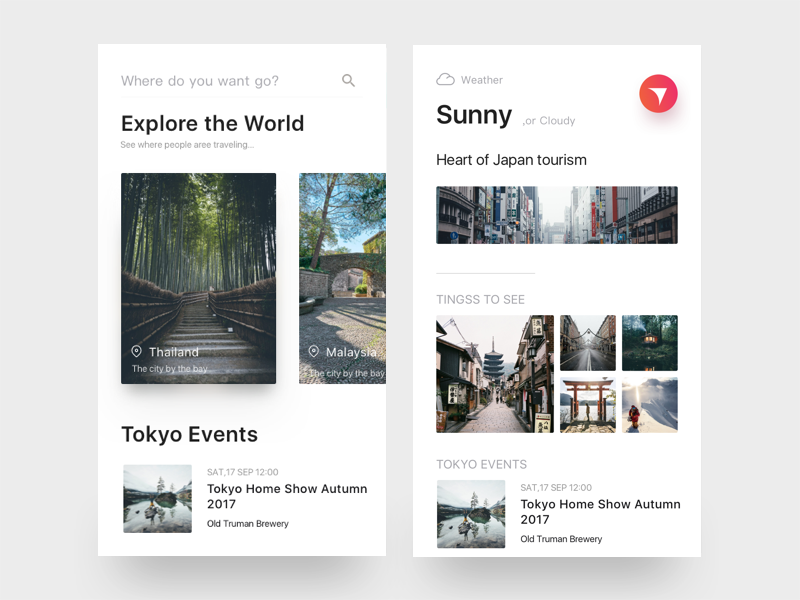
Task: Click the search magnifier icon
Action: (x=348, y=81)
